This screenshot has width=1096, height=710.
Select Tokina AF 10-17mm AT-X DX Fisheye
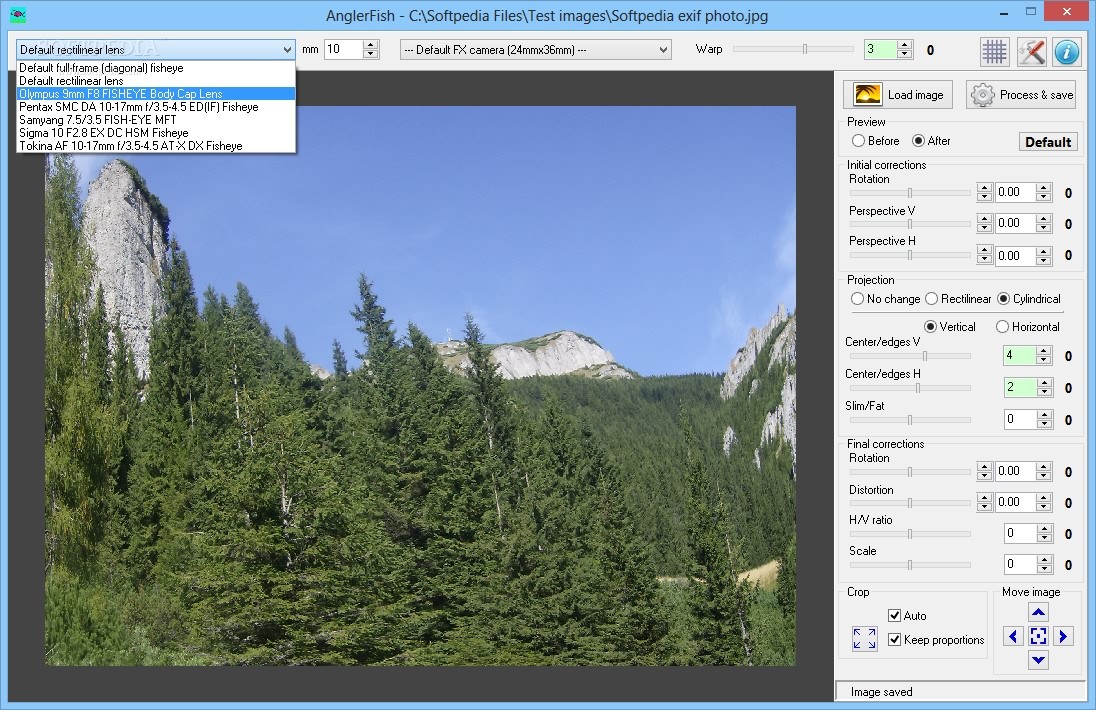156,145
